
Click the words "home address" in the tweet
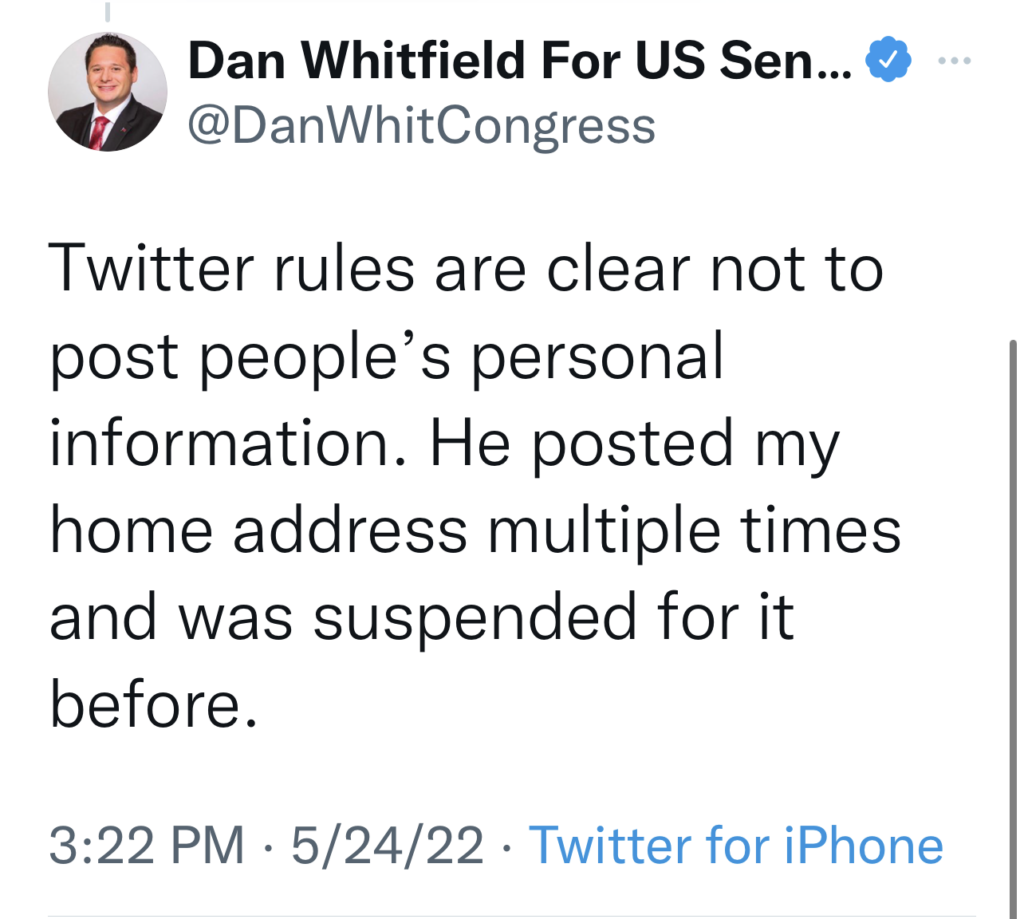tap(259, 530)
